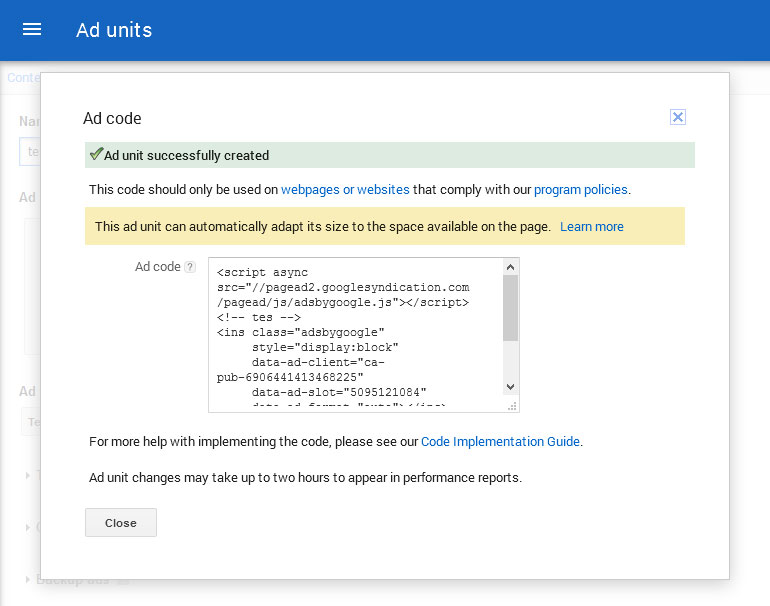The height and width of the screenshot is (606, 770).
Task: Click the code box scroll down arrow
Action: pos(510,386)
